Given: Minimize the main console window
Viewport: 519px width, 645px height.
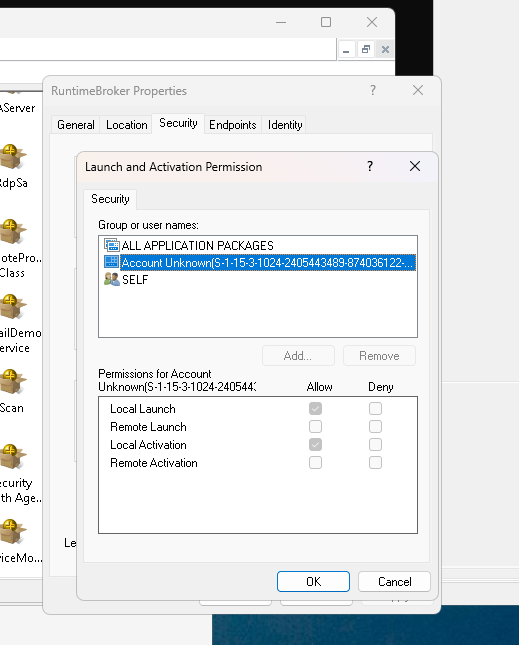Looking at the screenshot, I should pyautogui.click(x=281, y=22).
